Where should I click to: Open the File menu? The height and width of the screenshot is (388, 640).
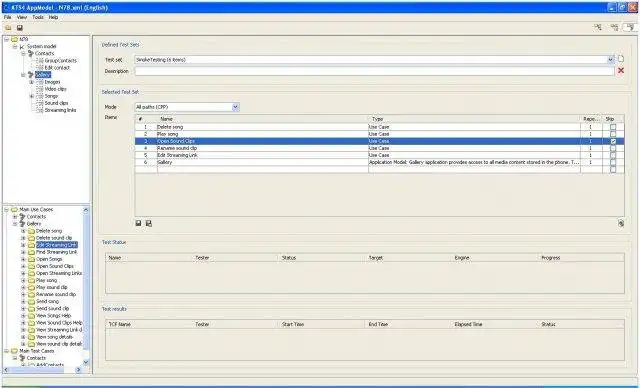[7, 18]
